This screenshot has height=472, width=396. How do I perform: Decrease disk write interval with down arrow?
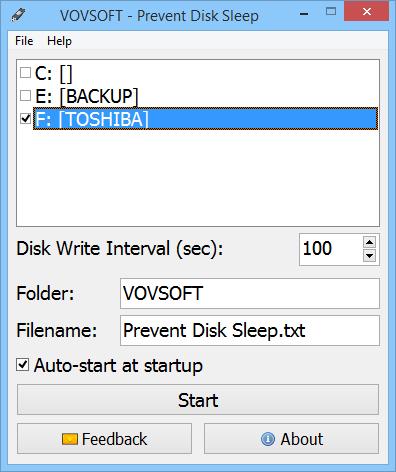point(369,256)
